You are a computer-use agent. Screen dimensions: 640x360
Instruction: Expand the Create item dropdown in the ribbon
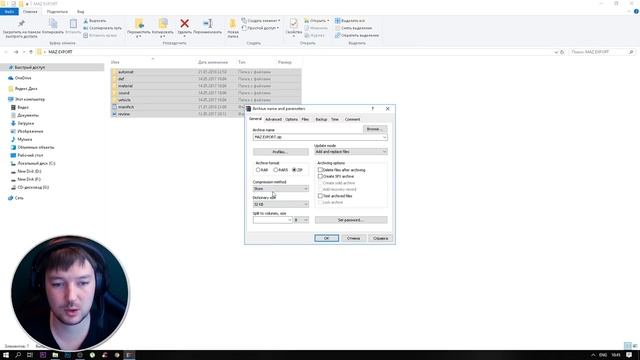pyautogui.click(x=279, y=20)
